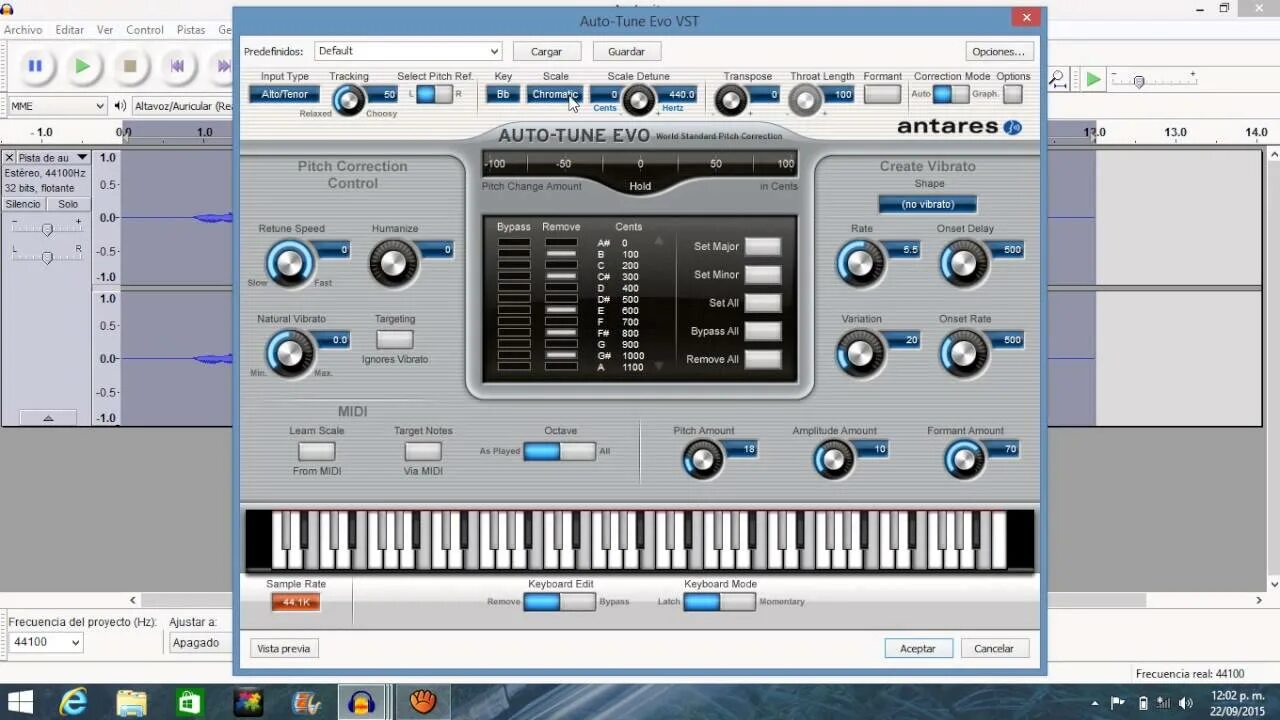The image size is (1280, 720).
Task: Open Internet Explorer from the taskbar
Action: pyautogui.click(x=73, y=702)
